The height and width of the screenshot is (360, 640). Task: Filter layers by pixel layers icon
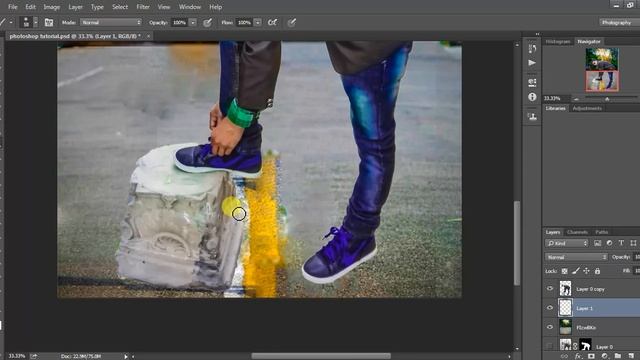[598, 243]
